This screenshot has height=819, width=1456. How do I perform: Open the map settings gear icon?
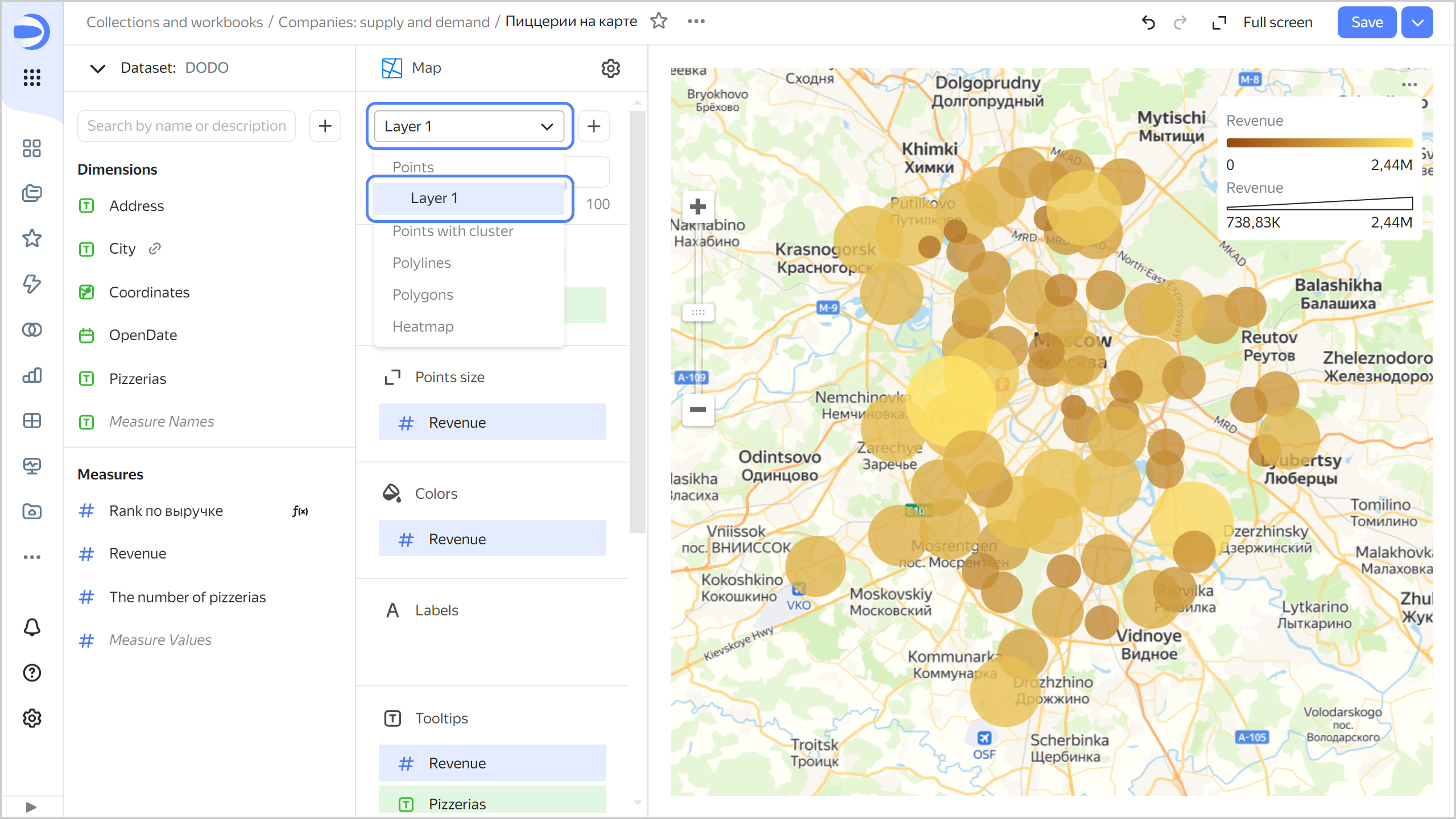610,68
